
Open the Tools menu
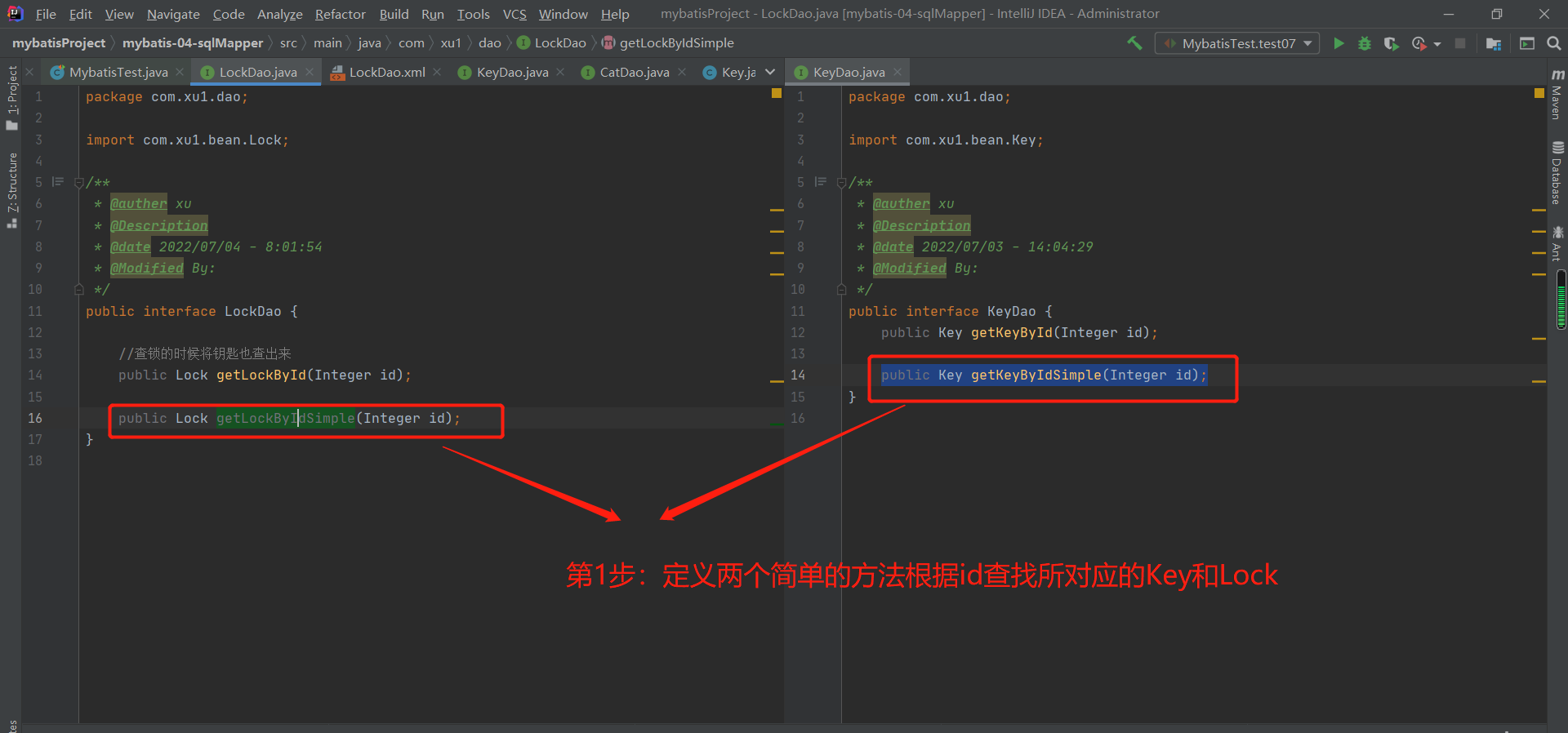(473, 14)
